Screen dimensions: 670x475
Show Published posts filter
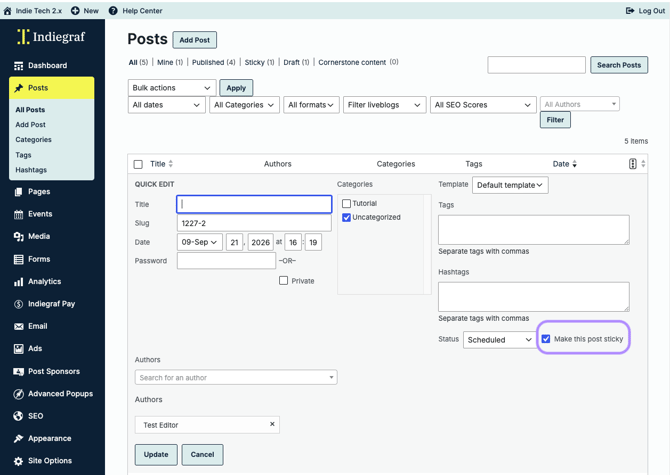pos(213,62)
